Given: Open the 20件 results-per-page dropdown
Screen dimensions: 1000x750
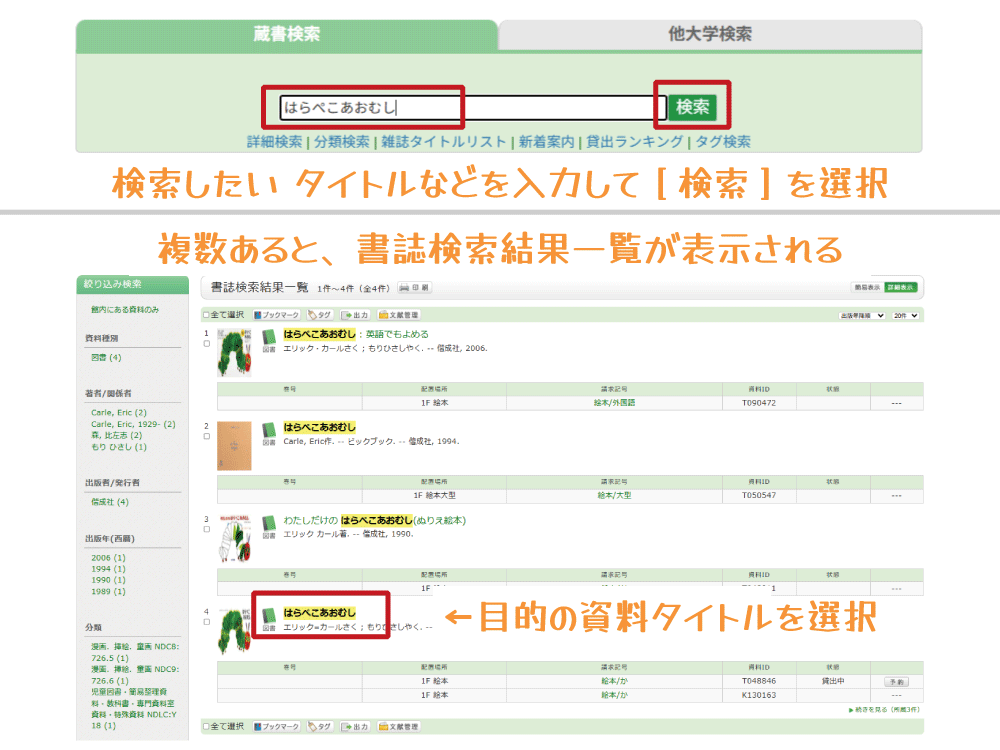Looking at the screenshot, I should (906, 315).
